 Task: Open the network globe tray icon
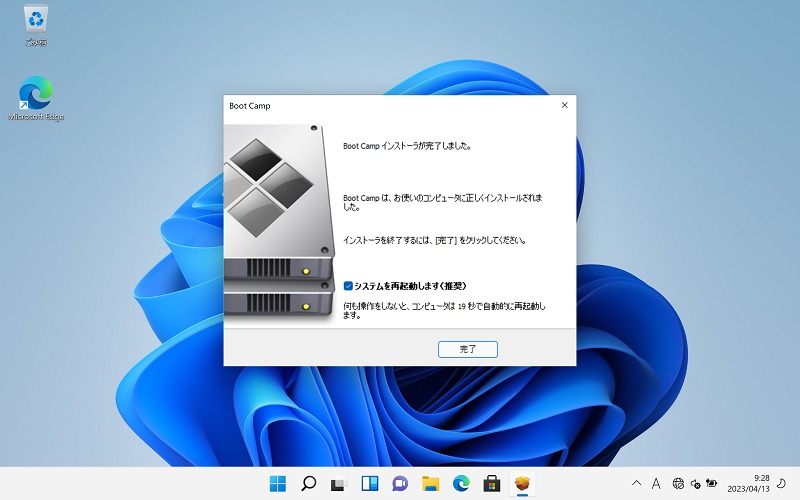coord(678,483)
